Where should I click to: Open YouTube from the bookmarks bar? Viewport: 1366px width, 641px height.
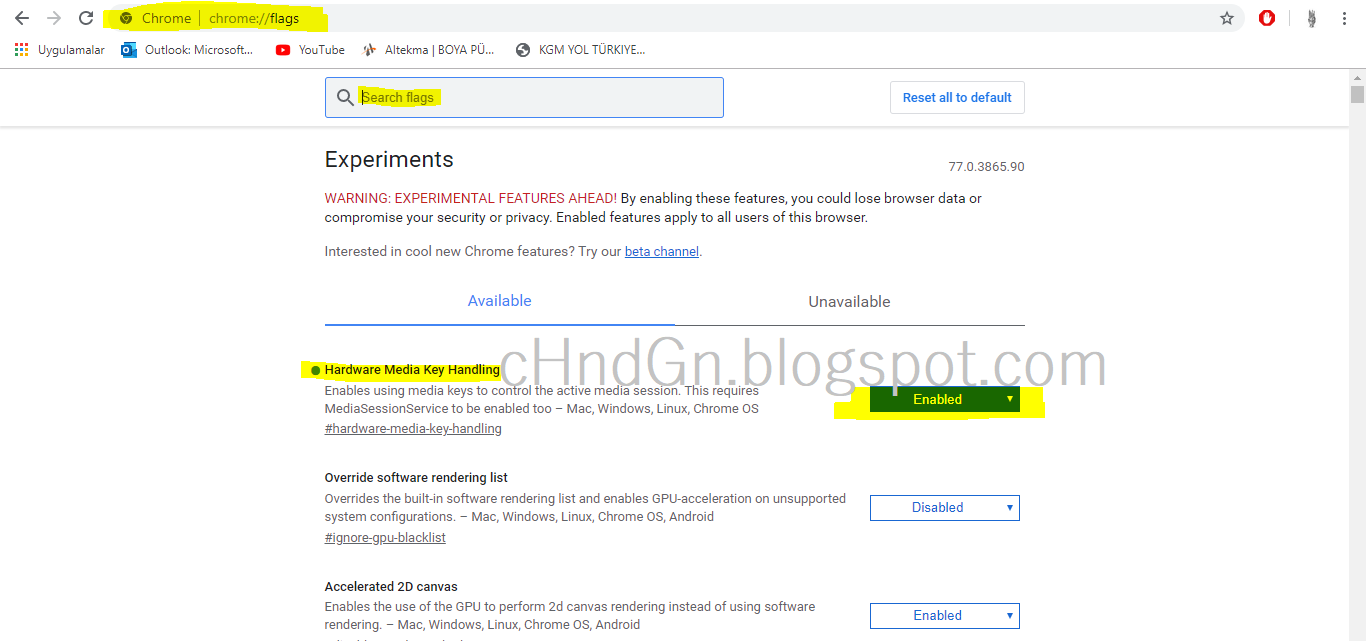[x=310, y=49]
